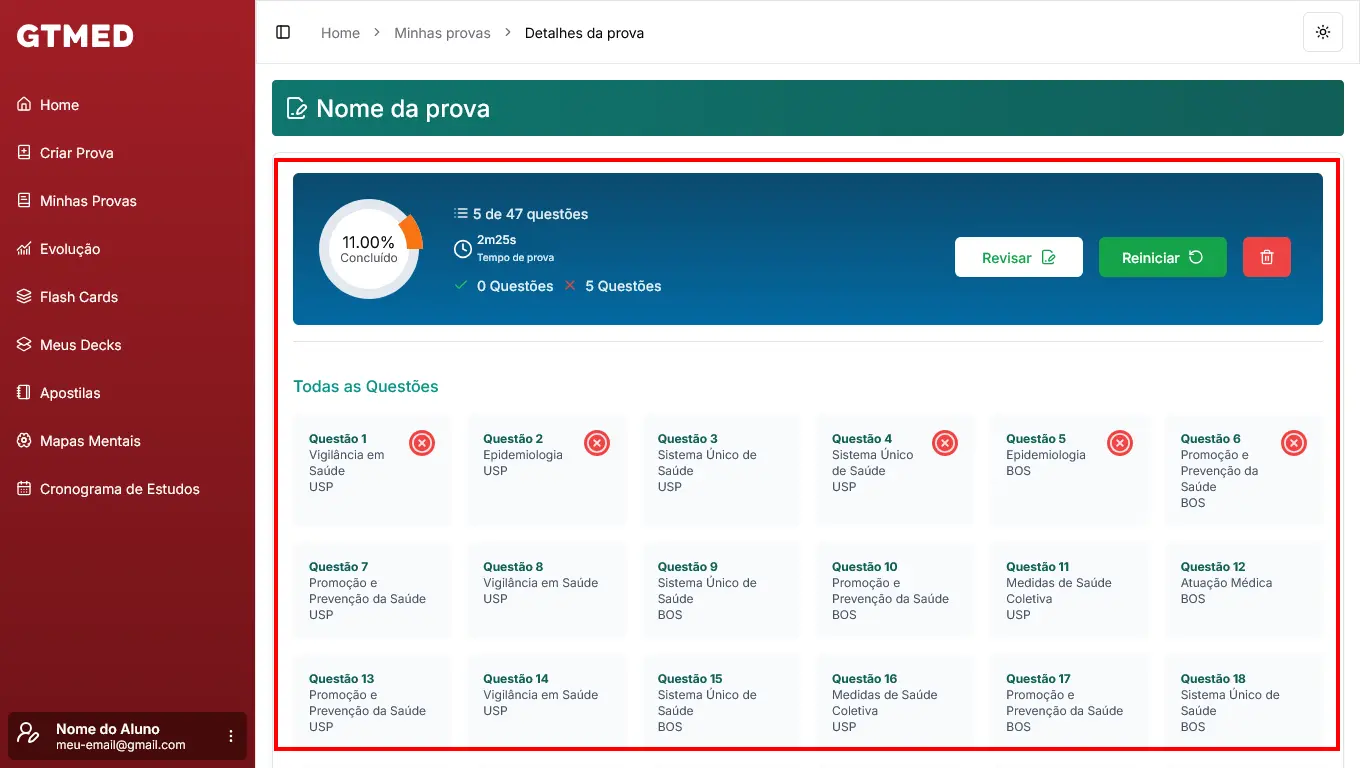Open the Questão 1 card
Image resolution: width=1360 pixels, height=768 pixels.
tap(350, 468)
